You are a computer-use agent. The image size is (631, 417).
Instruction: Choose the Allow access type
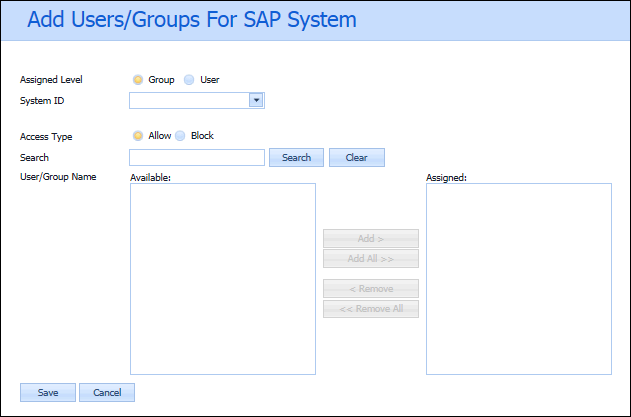tap(138, 136)
